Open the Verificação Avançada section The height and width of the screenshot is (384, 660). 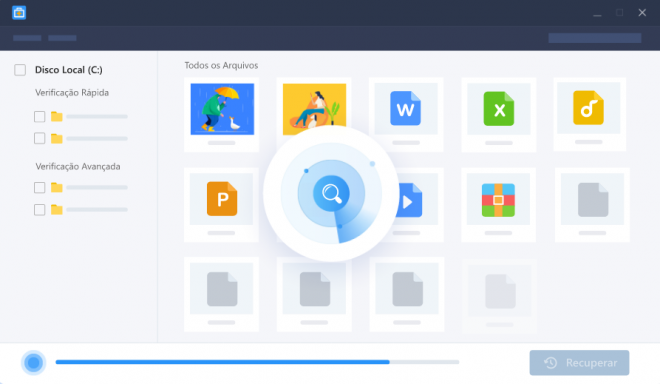[78, 167]
